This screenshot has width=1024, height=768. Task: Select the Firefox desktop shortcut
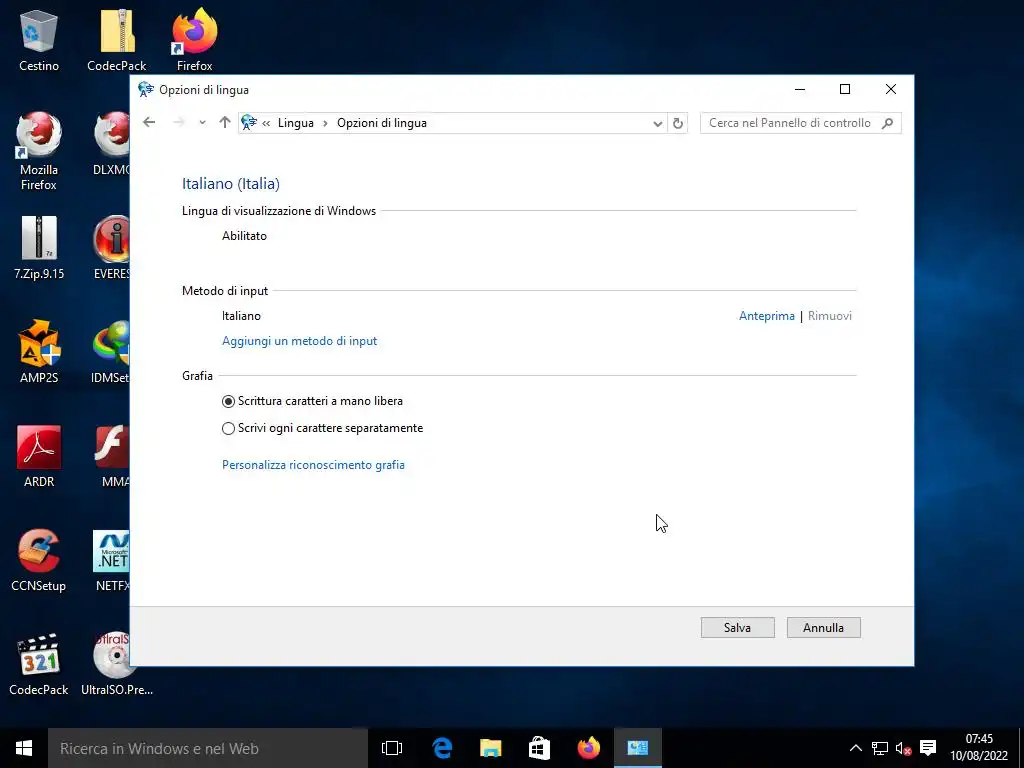(x=195, y=40)
